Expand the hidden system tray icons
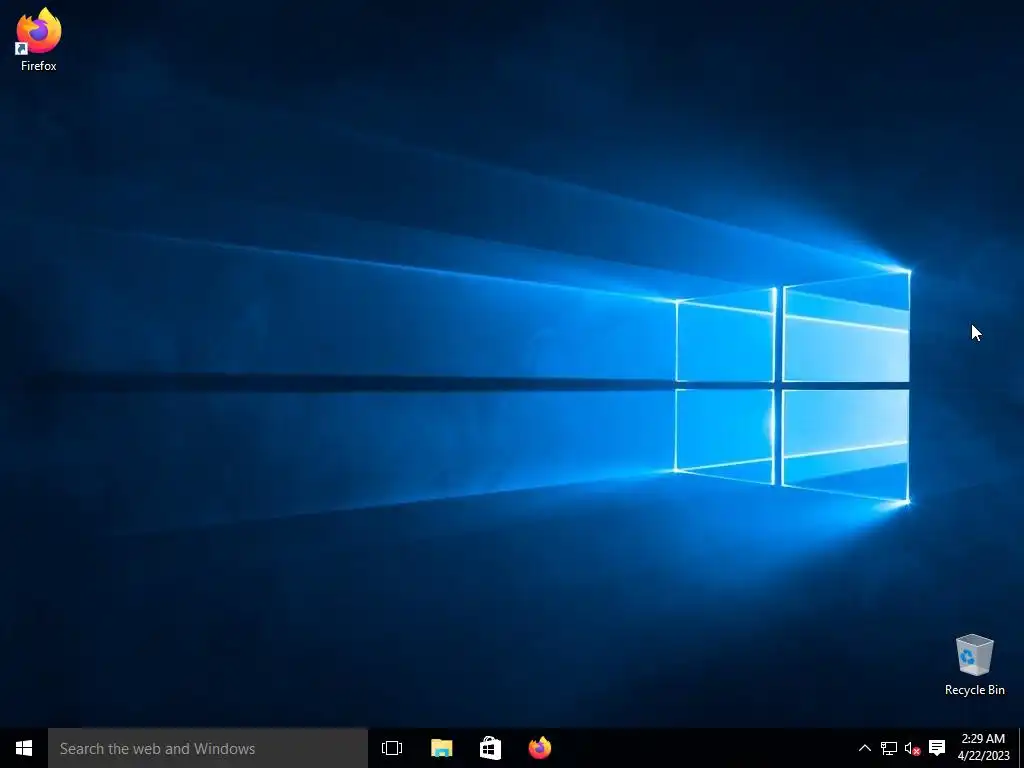The width and height of the screenshot is (1024, 768). pyautogui.click(x=865, y=748)
